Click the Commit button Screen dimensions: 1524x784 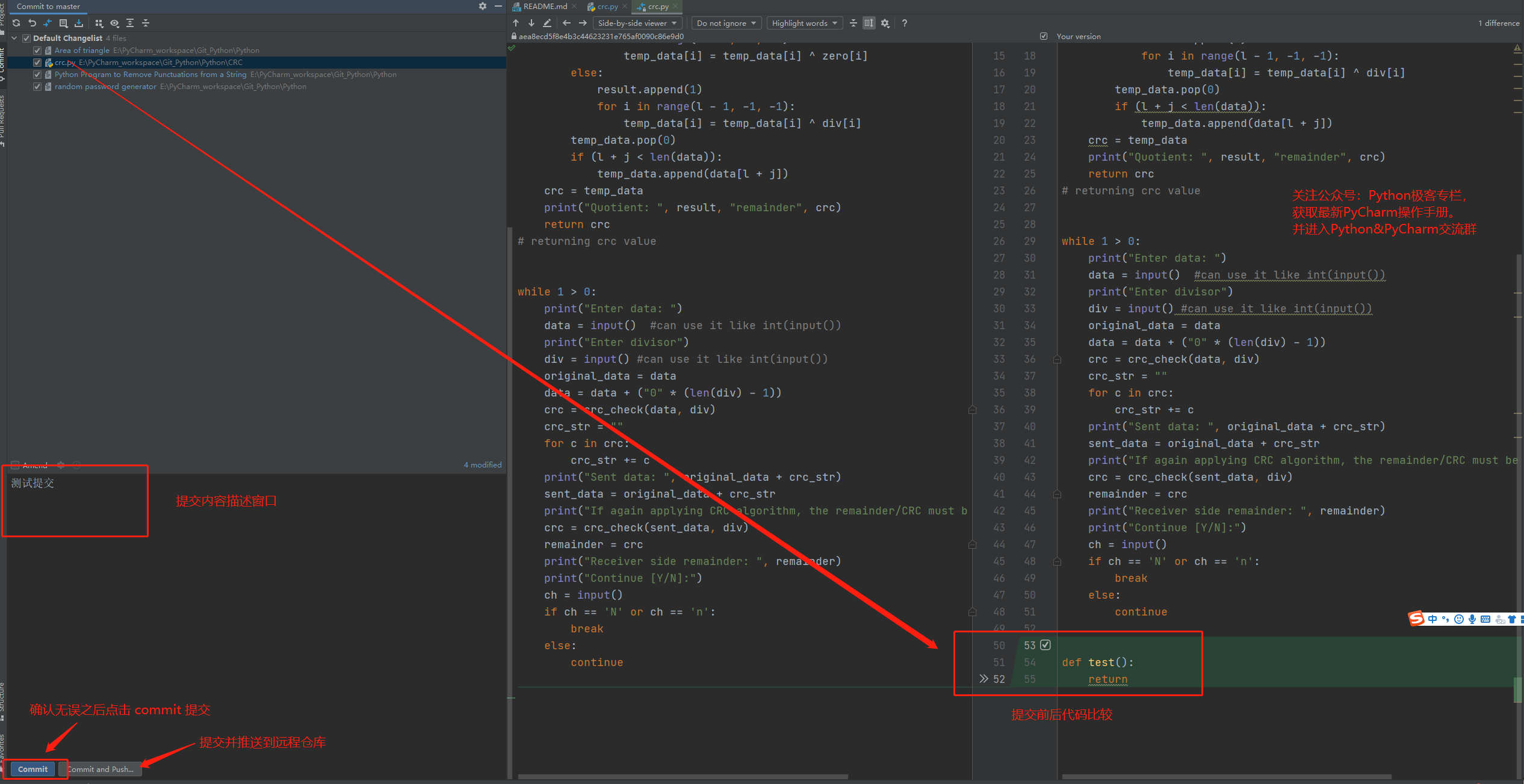coord(33,769)
